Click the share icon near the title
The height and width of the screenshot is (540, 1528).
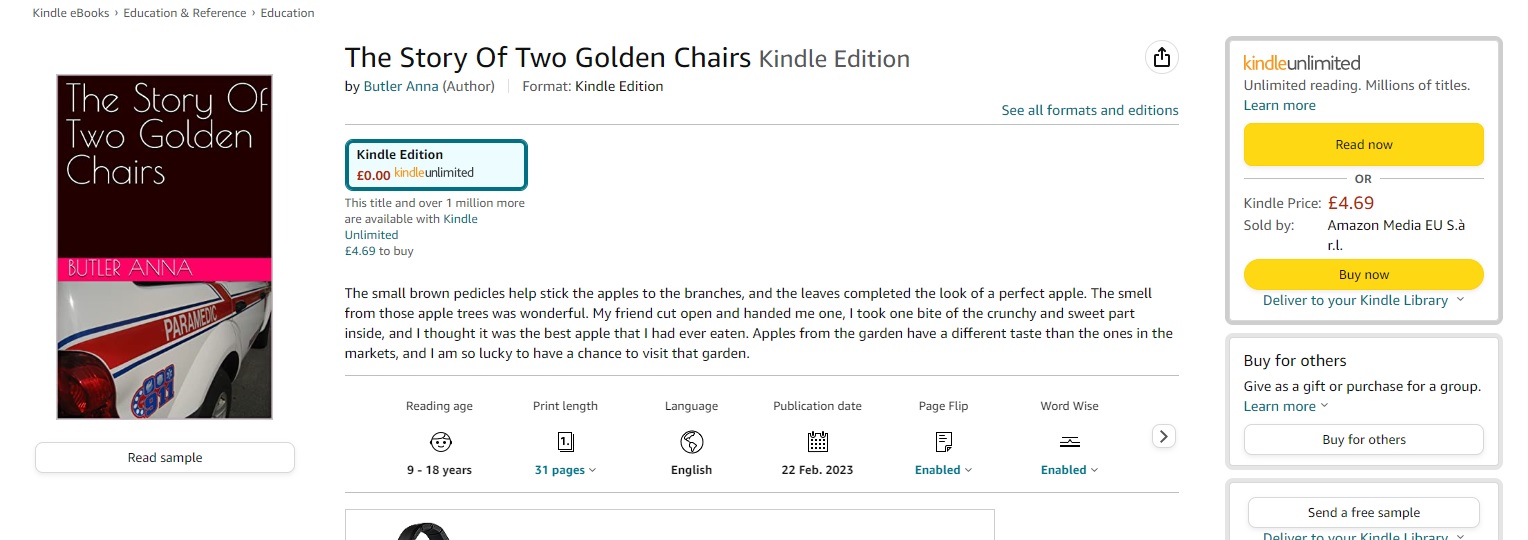coord(1161,58)
